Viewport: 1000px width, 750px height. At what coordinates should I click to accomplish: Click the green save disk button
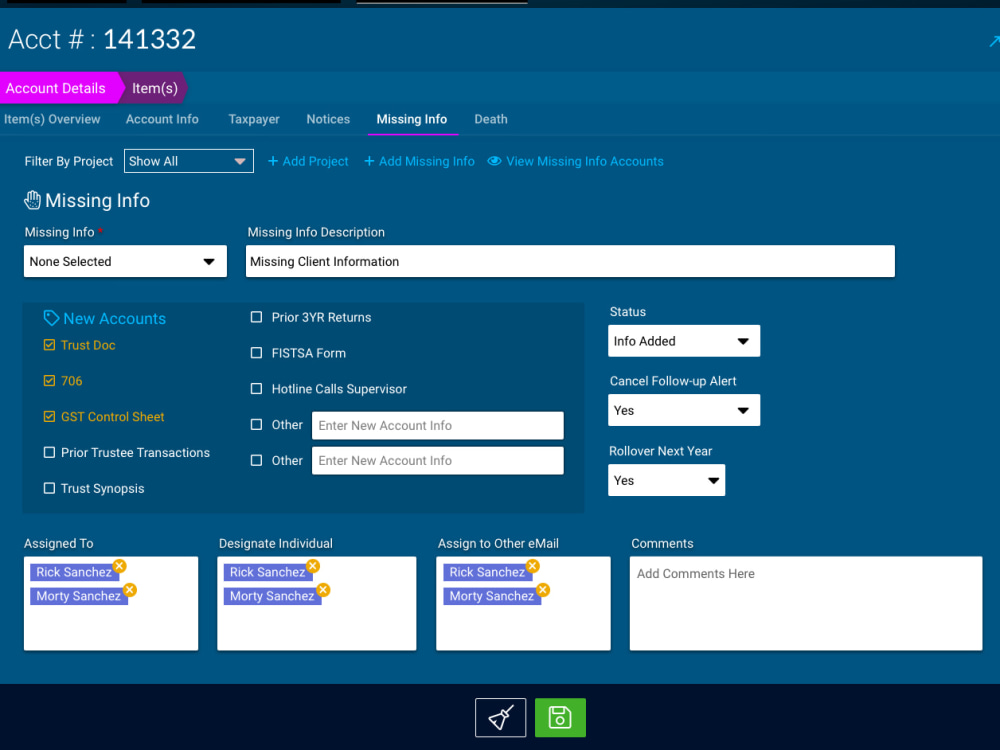coord(560,717)
